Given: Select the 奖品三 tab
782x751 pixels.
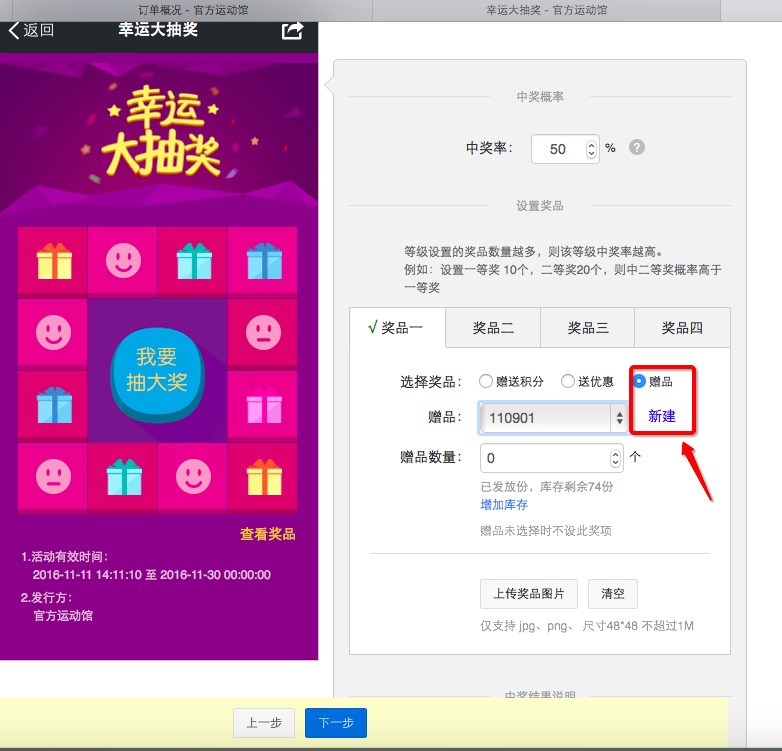Looking at the screenshot, I should tap(587, 328).
